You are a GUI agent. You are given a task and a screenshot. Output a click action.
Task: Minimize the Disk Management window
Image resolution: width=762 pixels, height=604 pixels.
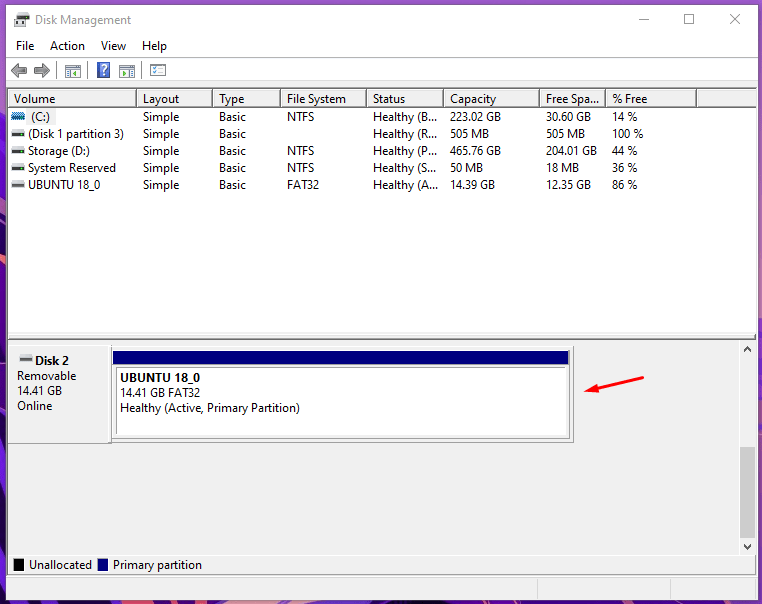point(644,19)
